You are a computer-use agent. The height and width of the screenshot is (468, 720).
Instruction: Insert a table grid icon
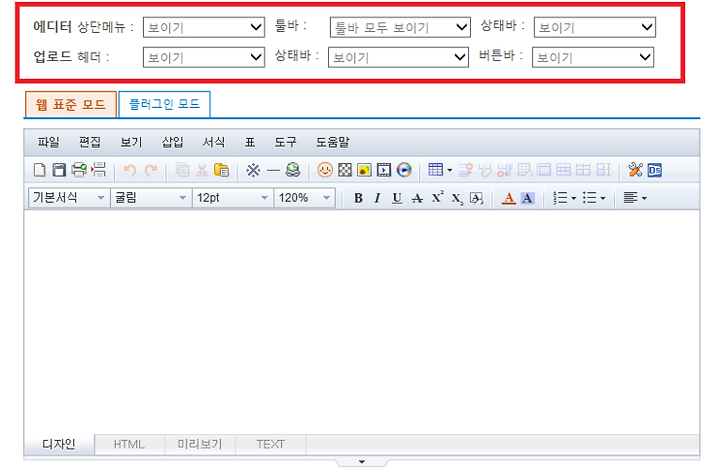(x=435, y=170)
